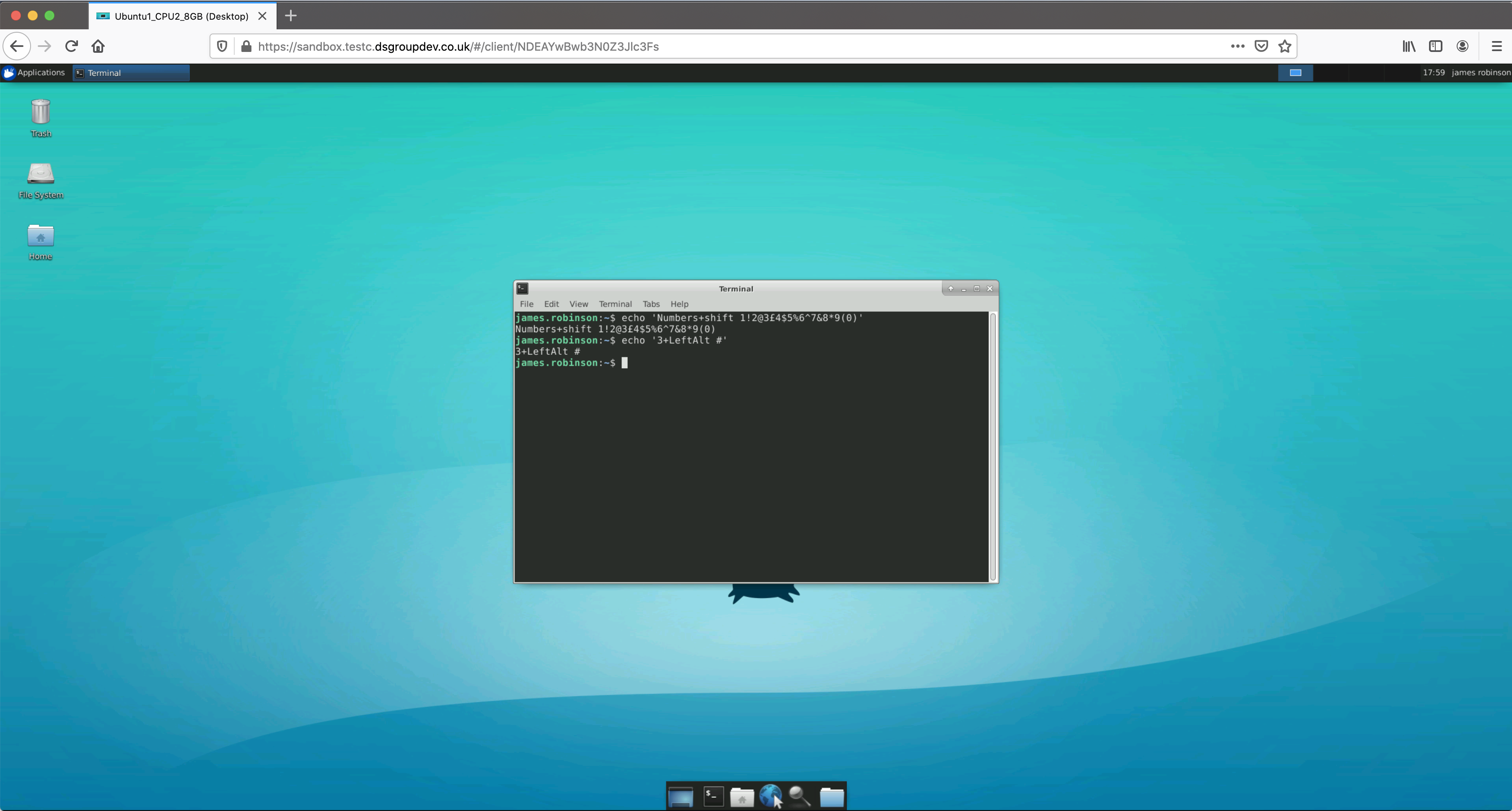Save the page to Pocket

pos(1261,46)
